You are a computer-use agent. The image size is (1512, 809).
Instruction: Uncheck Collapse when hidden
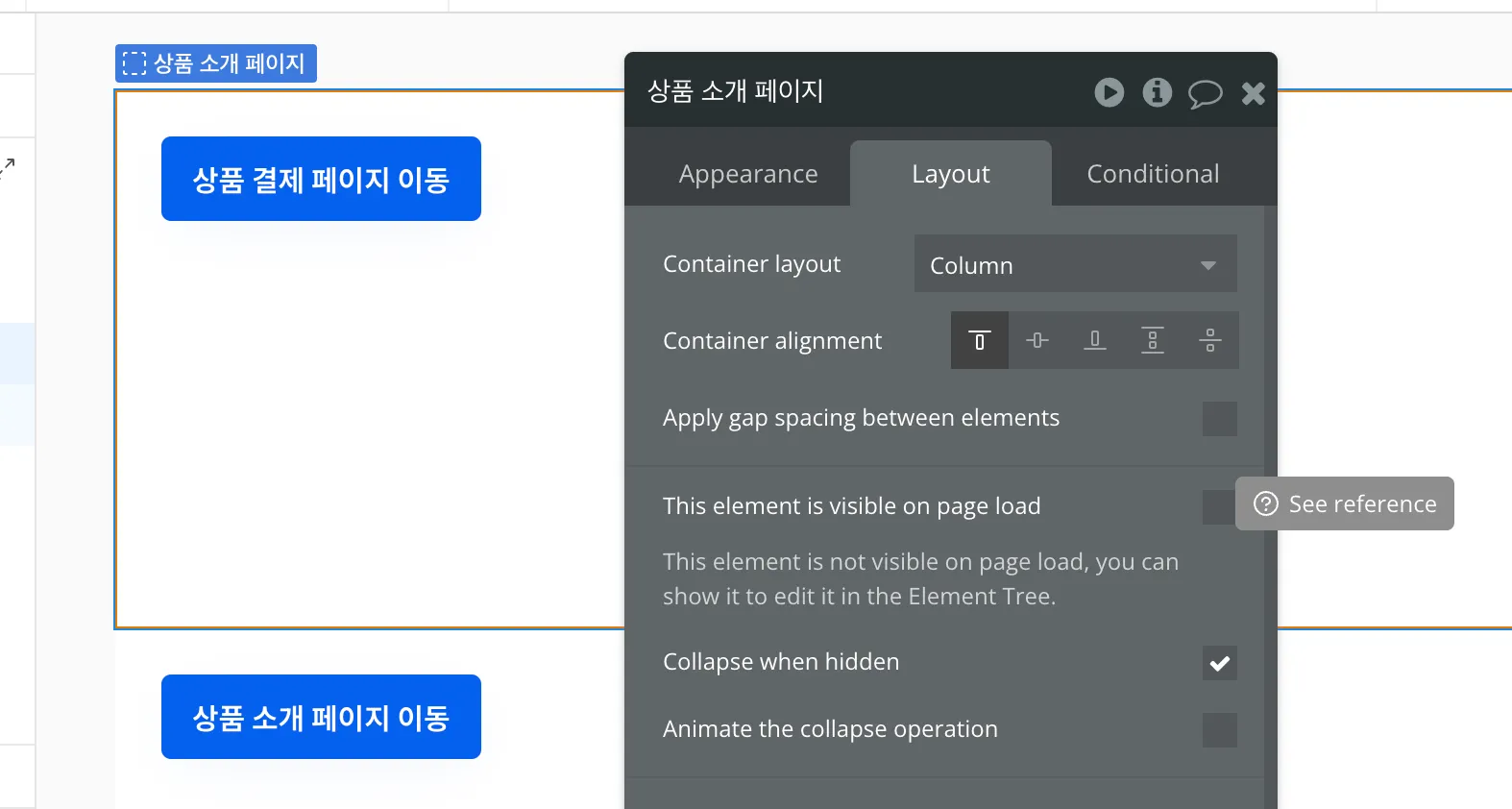tap(1219, 663)
